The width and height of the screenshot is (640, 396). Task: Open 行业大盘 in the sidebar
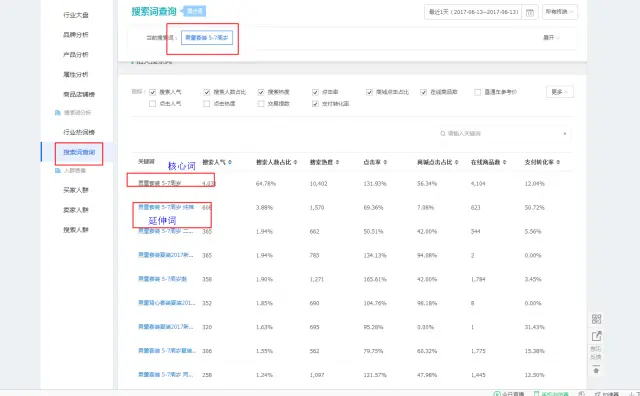click(76, 15)
